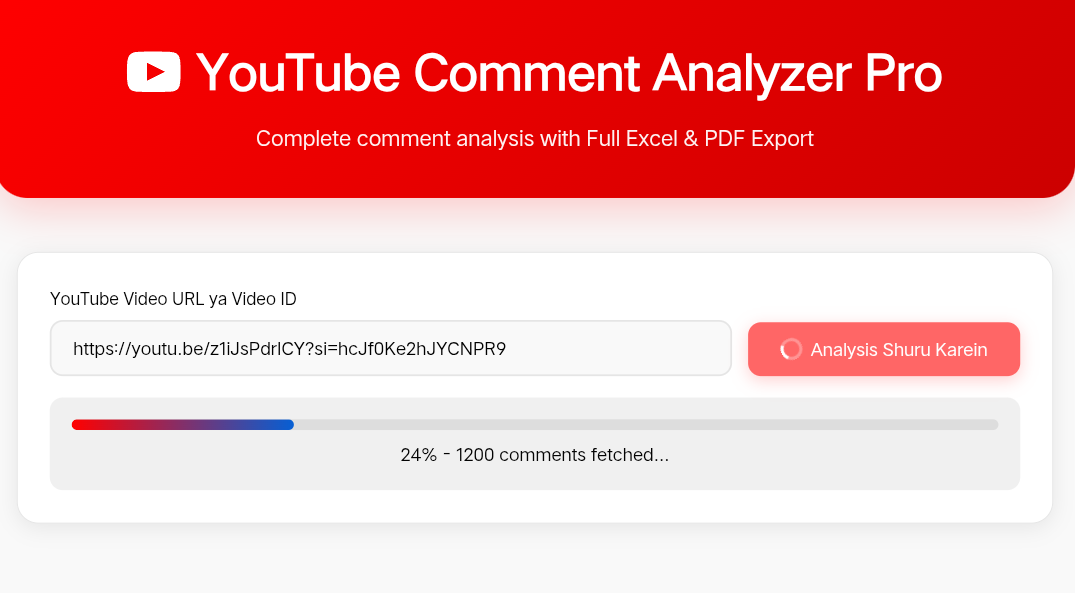The width and height of the screenshot is (1075, 593).
Task: Click the "YouTube Video URL ya Video ID" label
Action: (x=173, y=299)
